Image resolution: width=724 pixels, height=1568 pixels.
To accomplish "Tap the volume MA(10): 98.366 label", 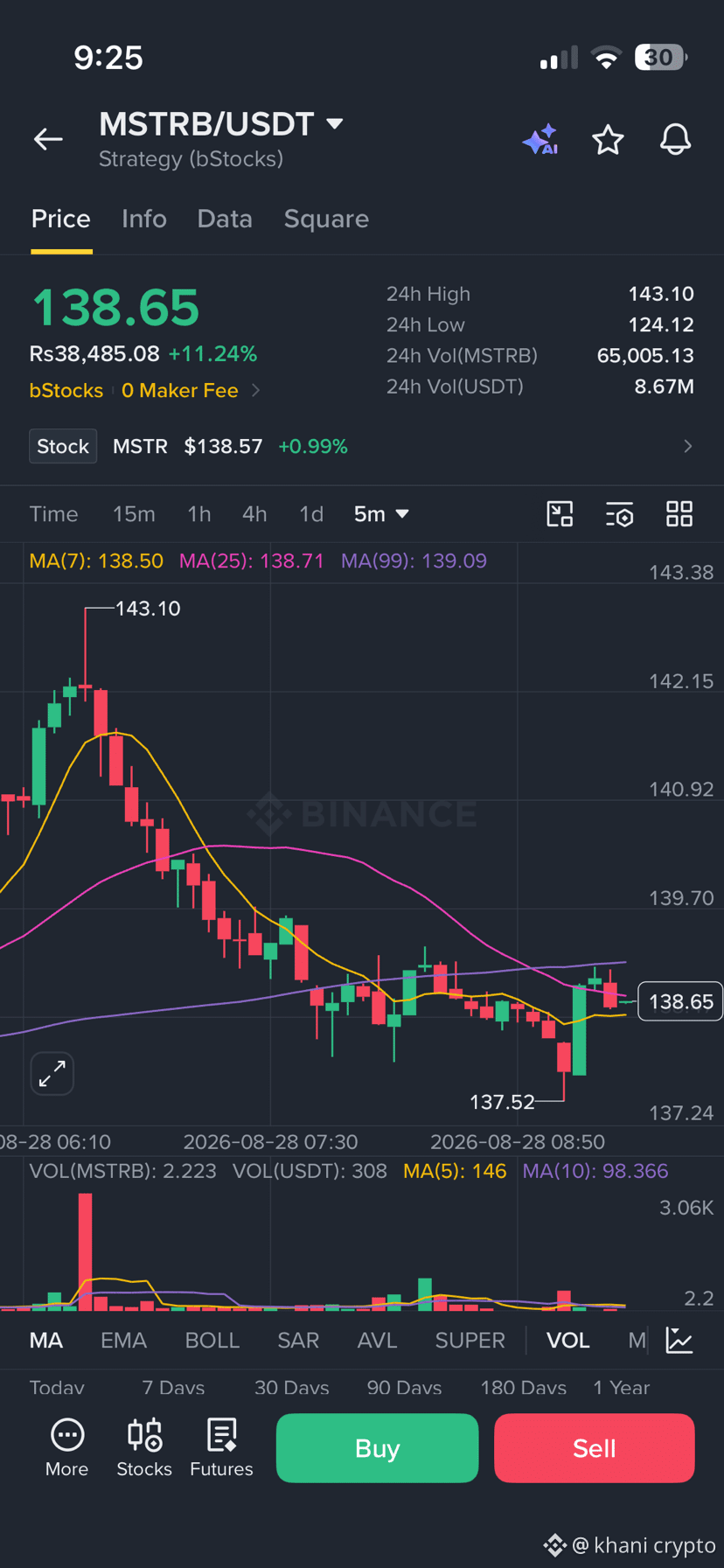I will (595, 1171).
